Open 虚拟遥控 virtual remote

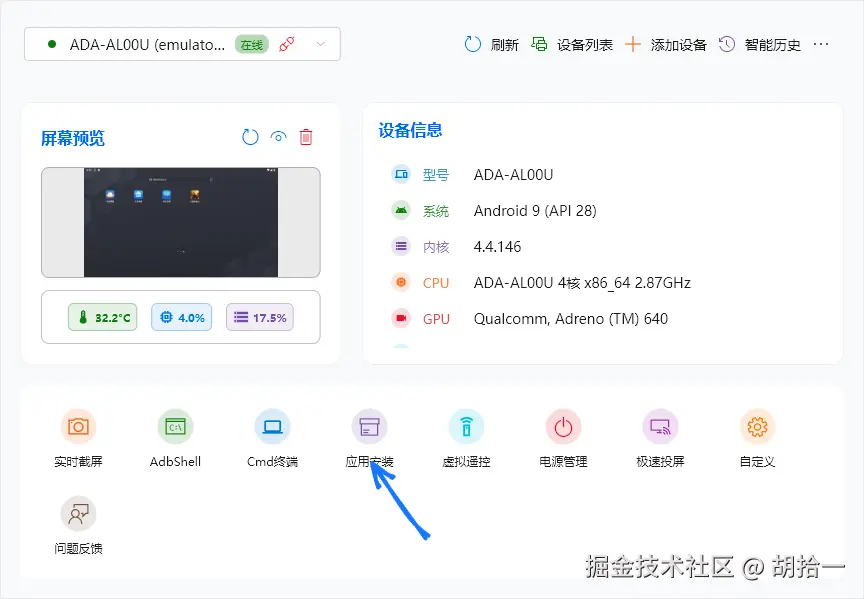pos(466,438)
